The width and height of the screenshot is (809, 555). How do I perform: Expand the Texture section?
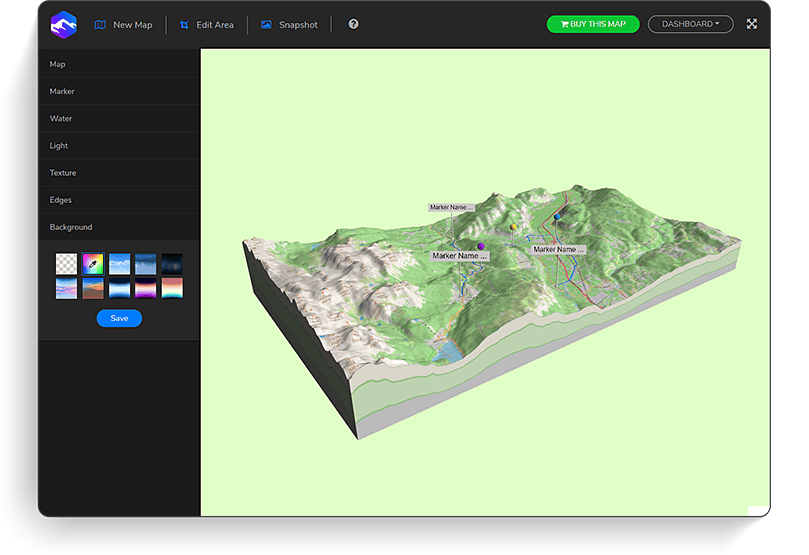pos(119,173)
